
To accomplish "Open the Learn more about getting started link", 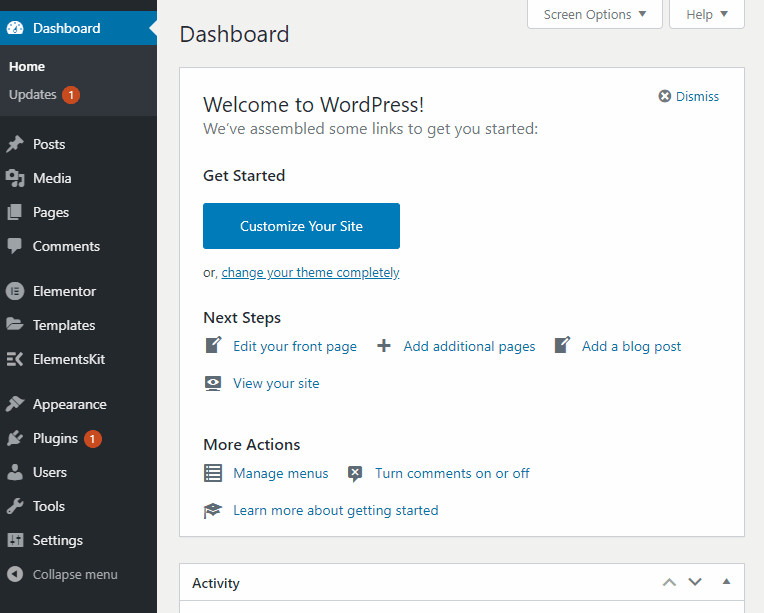I will (x=335, y=510).
